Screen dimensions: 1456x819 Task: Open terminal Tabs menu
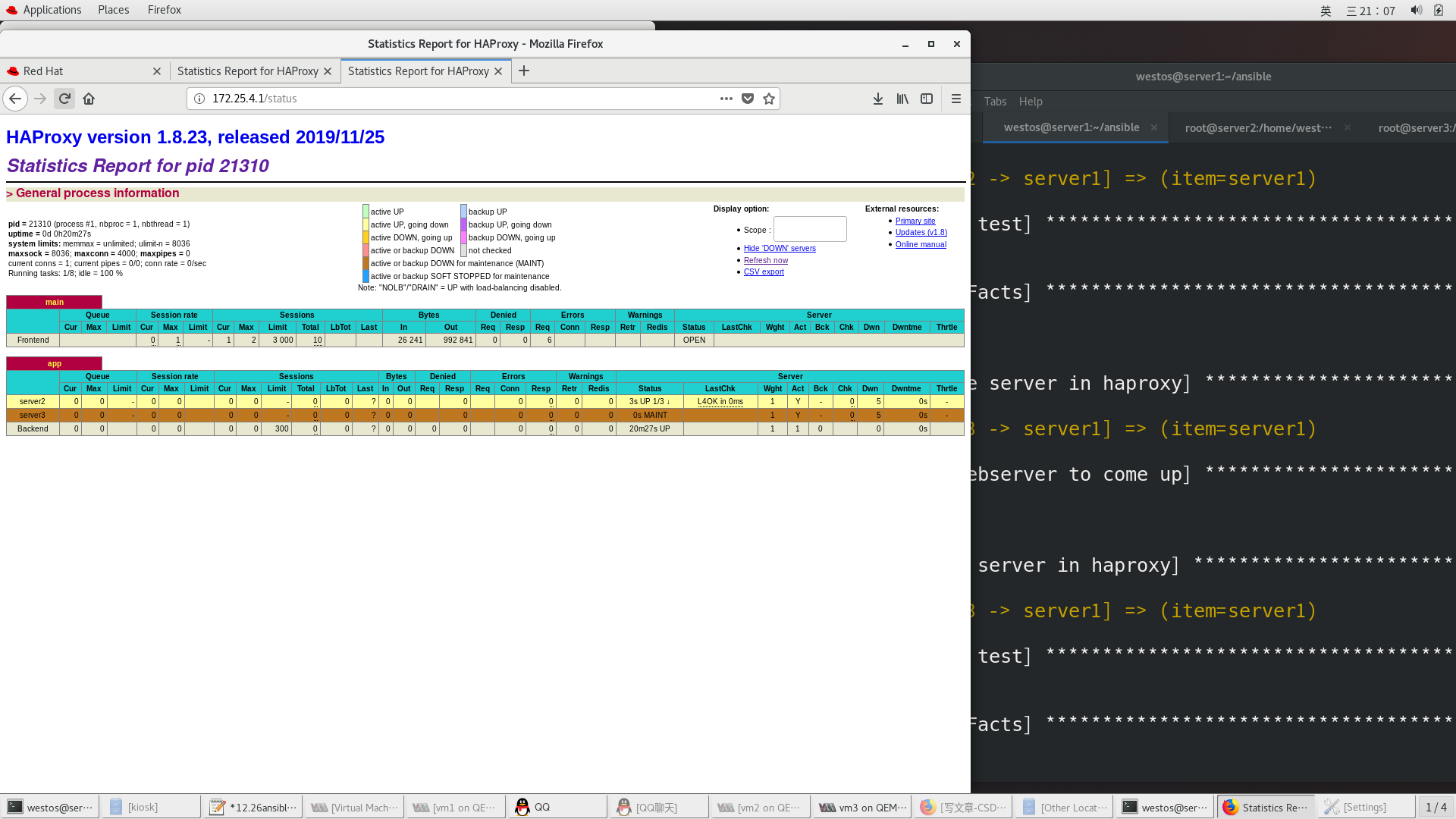coord(995,102)
